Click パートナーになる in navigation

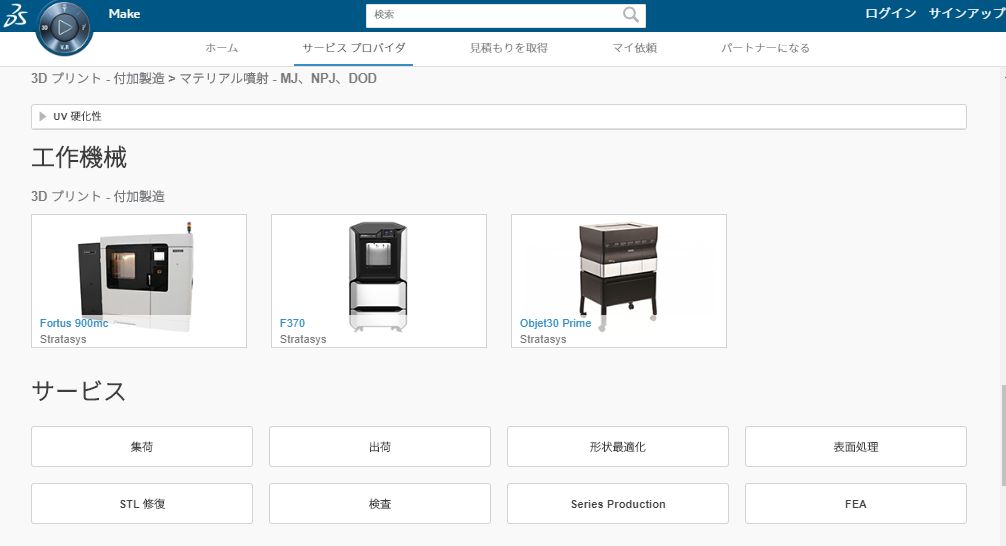(x=765, y=48)
